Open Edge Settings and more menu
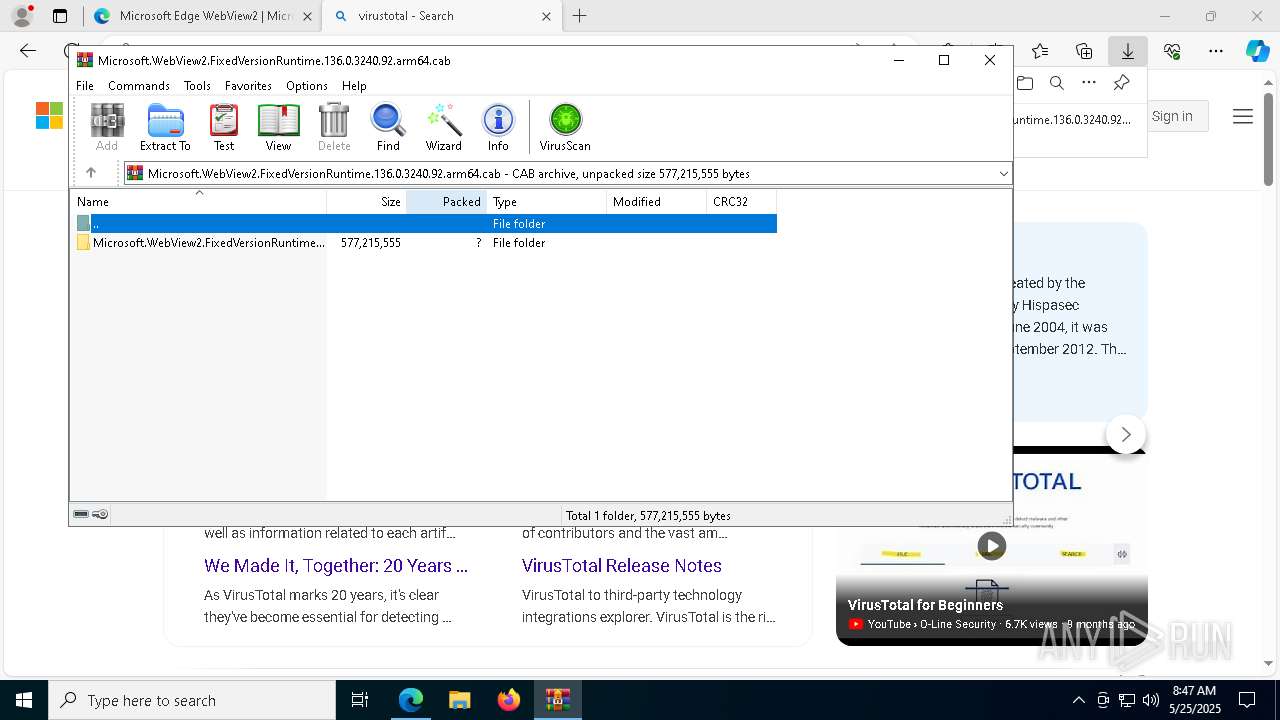Viewport: 1280px width, 720px height. (x=1216, y=51)
